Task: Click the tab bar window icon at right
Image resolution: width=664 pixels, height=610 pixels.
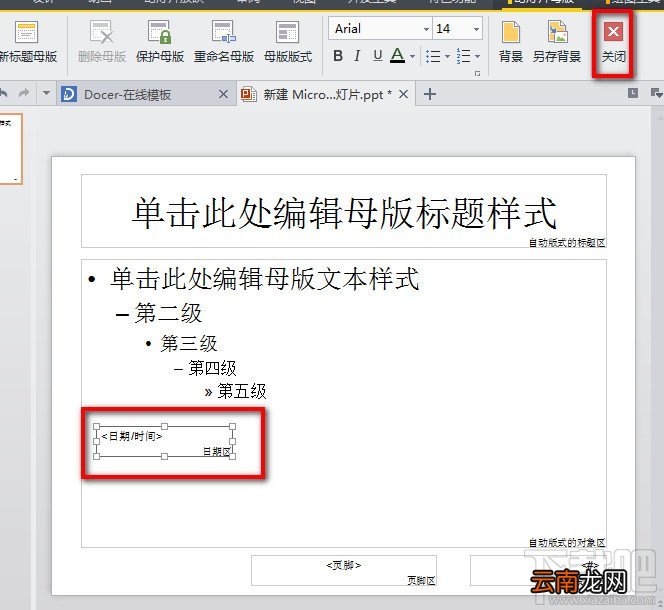Action: (633, 93)
